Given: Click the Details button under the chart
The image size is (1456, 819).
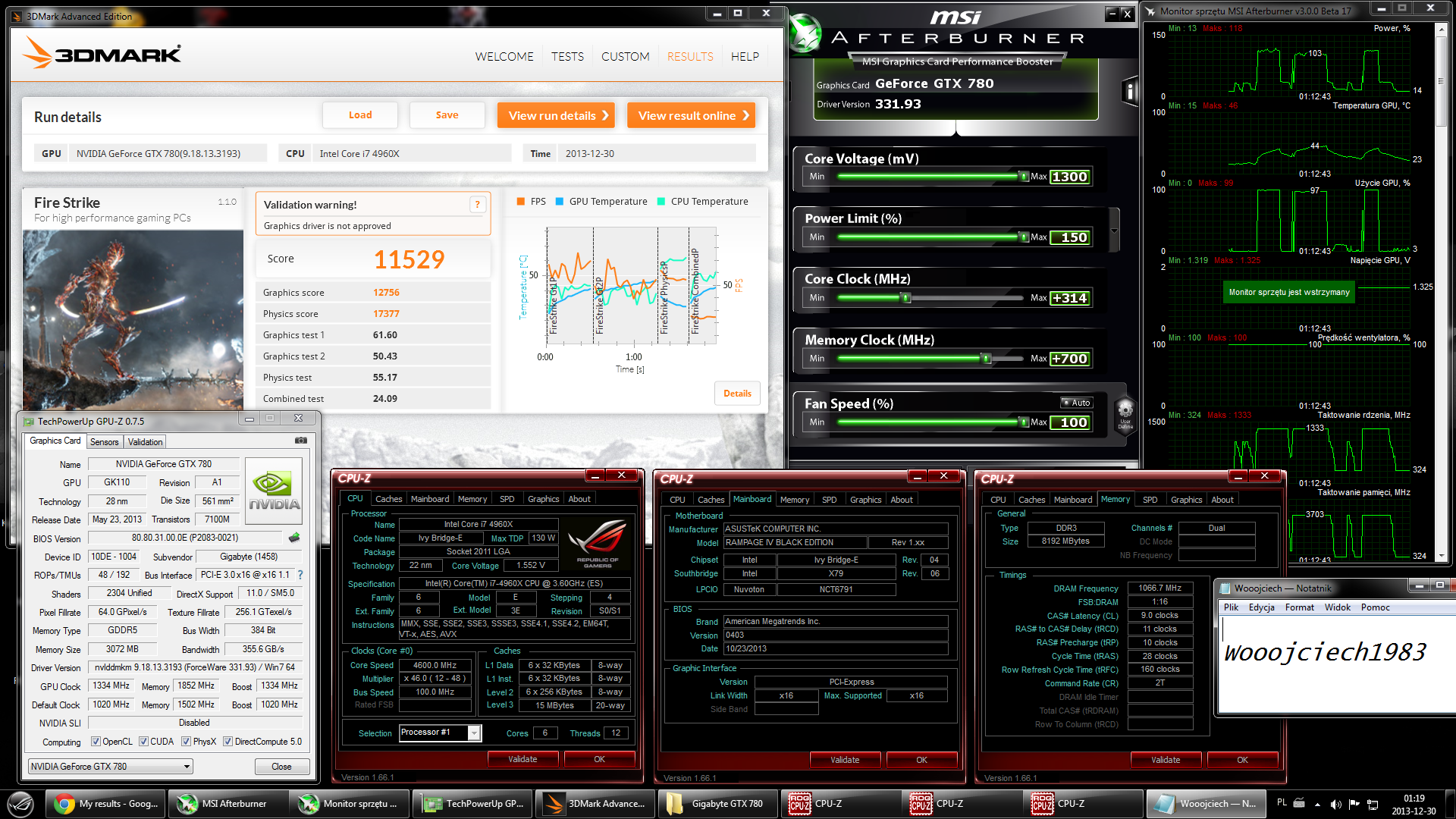Looking at the screenshot, I should coord(736,394).
